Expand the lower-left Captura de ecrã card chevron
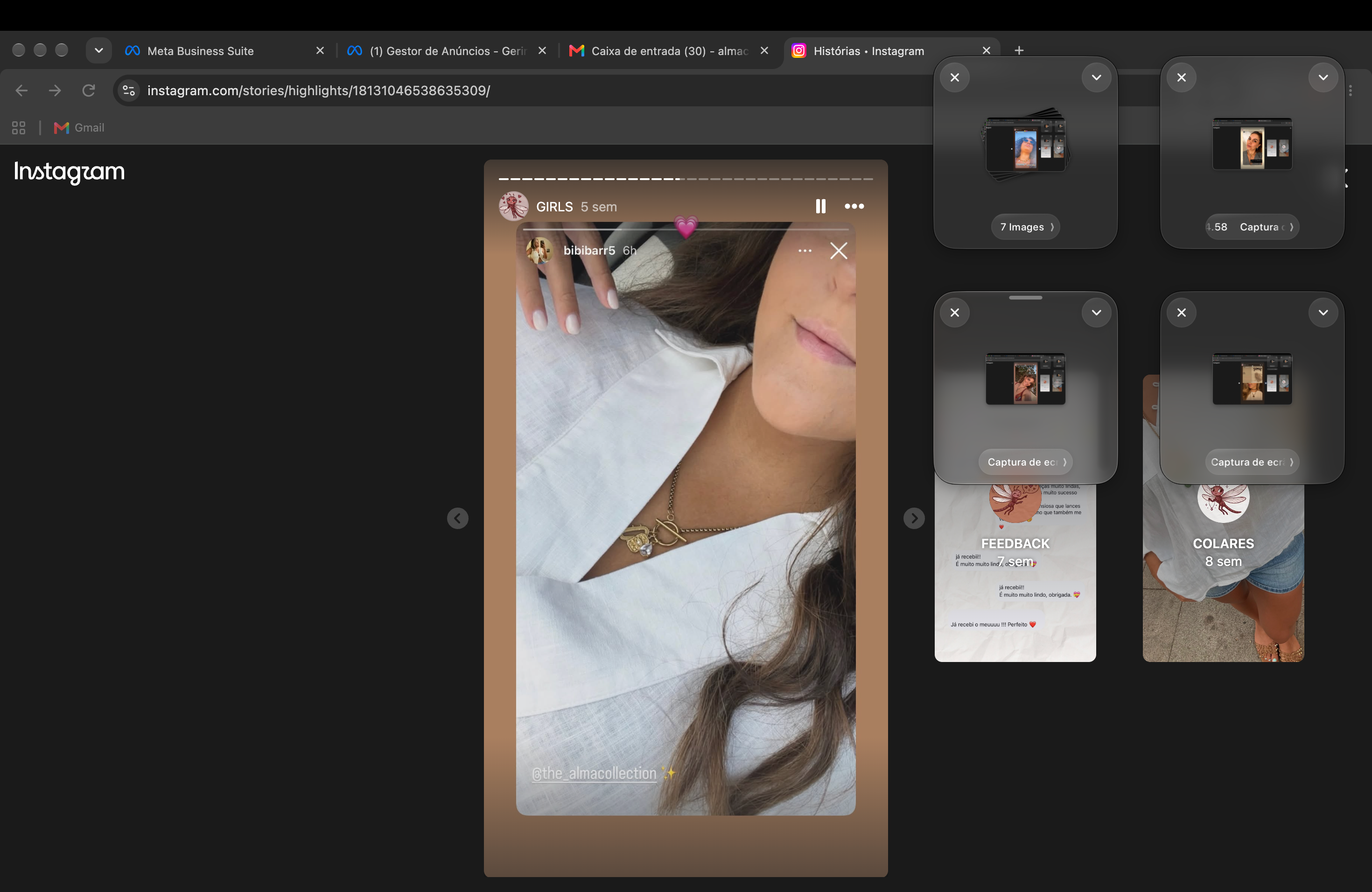This screenshot has width=1372, height=892. tap(1096, 312)
